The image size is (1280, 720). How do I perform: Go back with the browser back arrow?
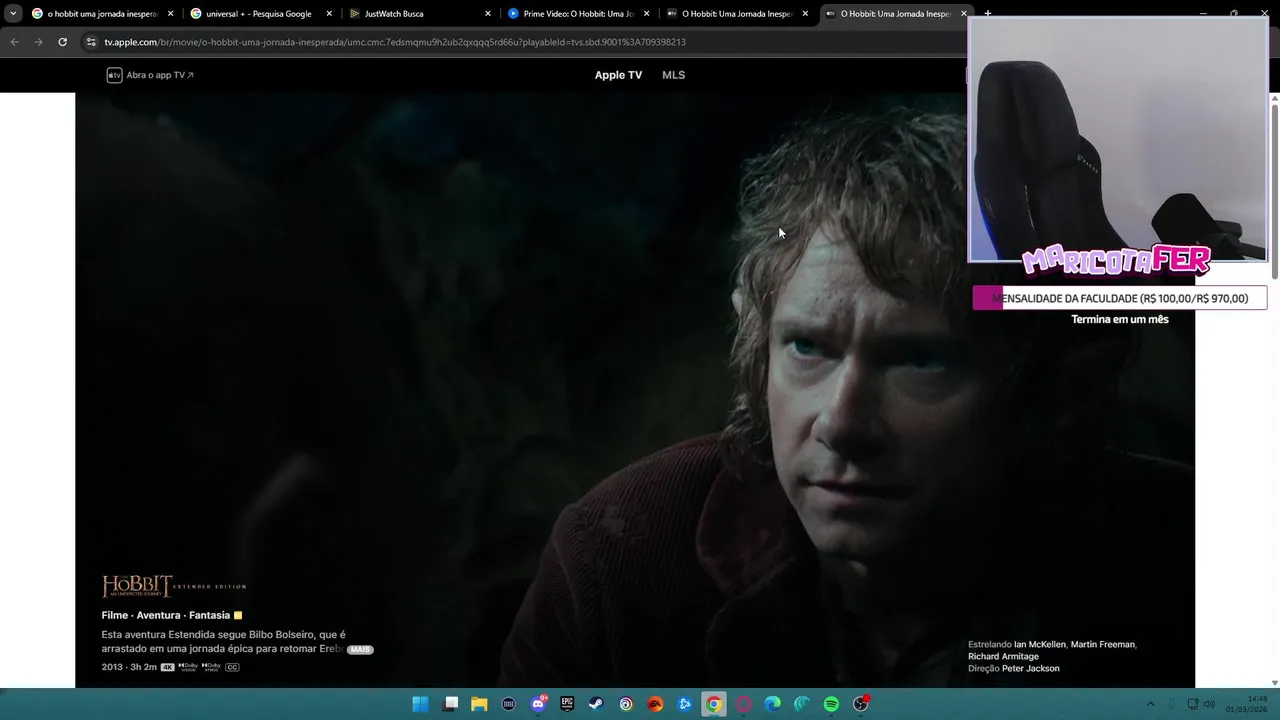click(14, 42)
